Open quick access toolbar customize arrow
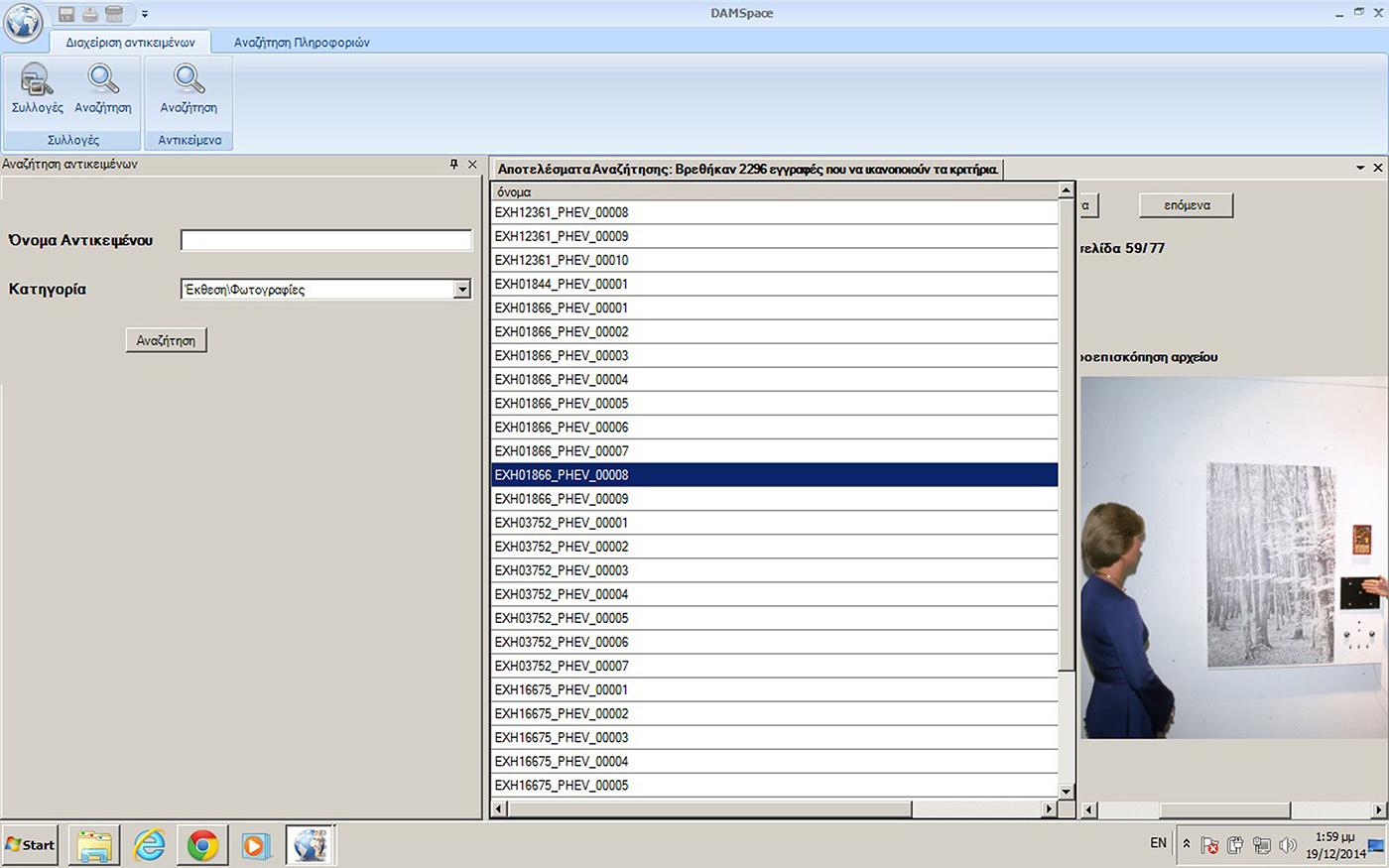This screenshot has height=868, width=1389. [145, 14]
